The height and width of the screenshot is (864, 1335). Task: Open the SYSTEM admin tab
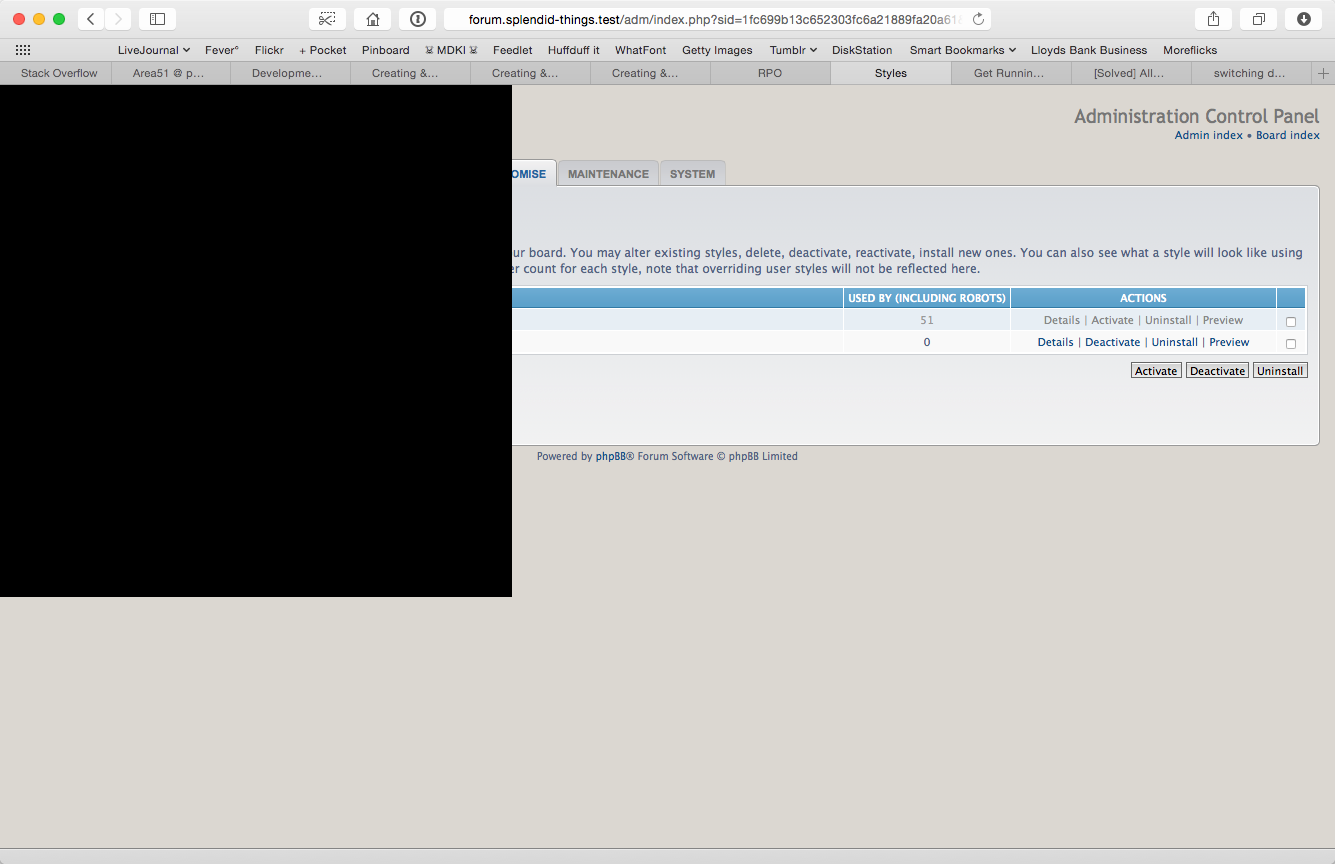coord(692,174)
